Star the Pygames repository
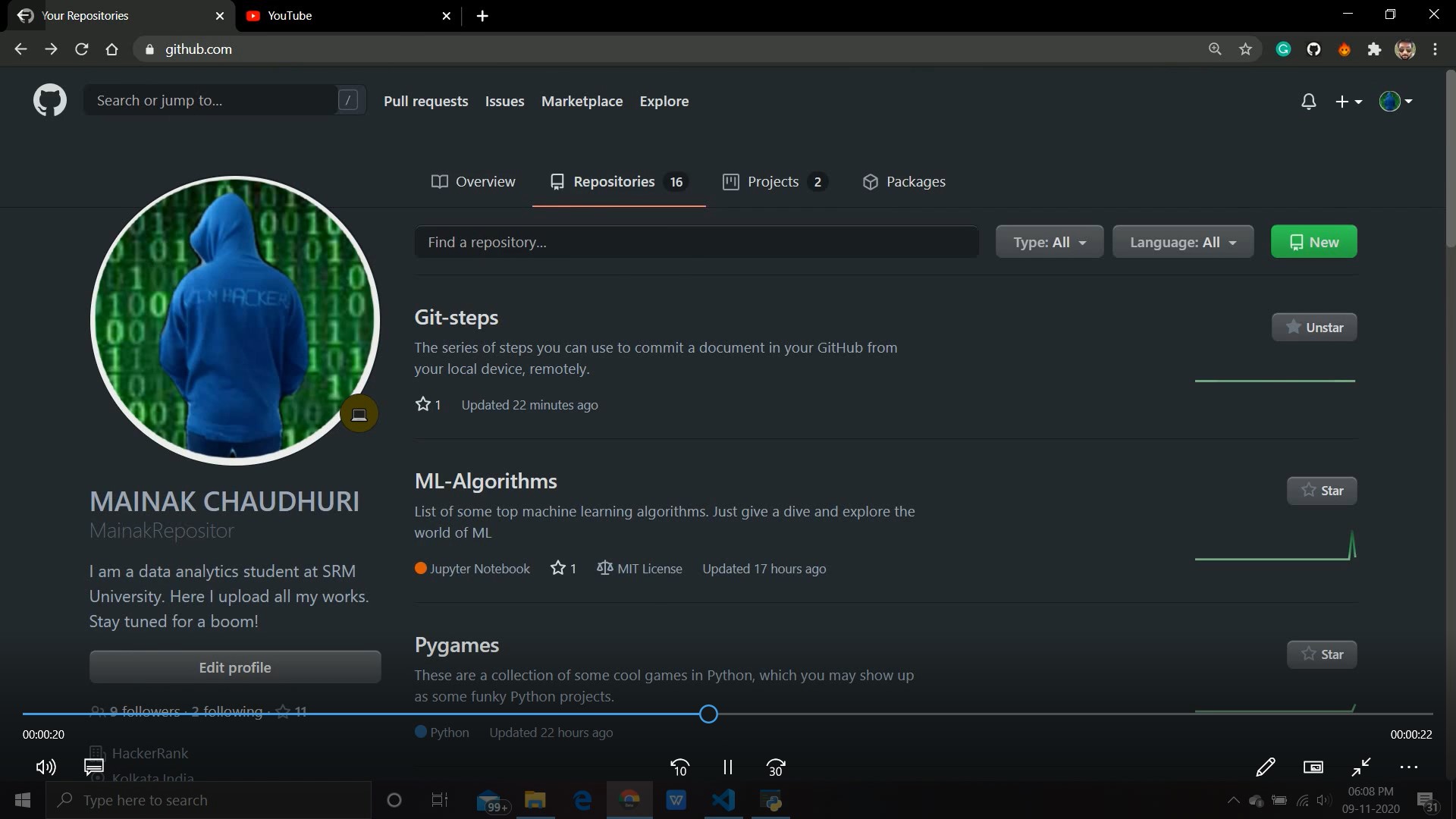 pos(1322,654)
